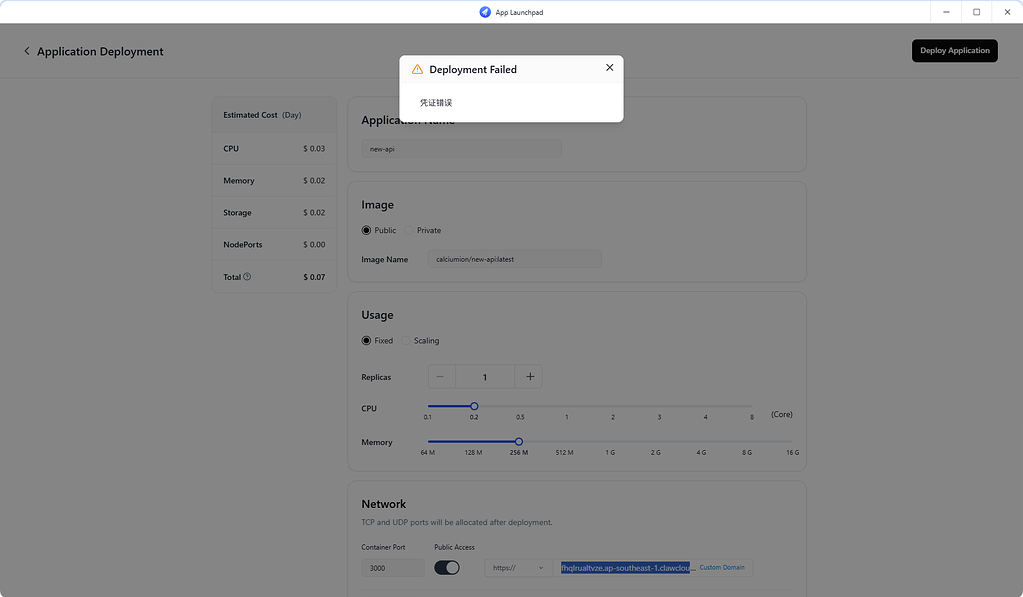Screen dimensions: 1023x597
Task: Click the Deploy Application button
Action: 954,50
